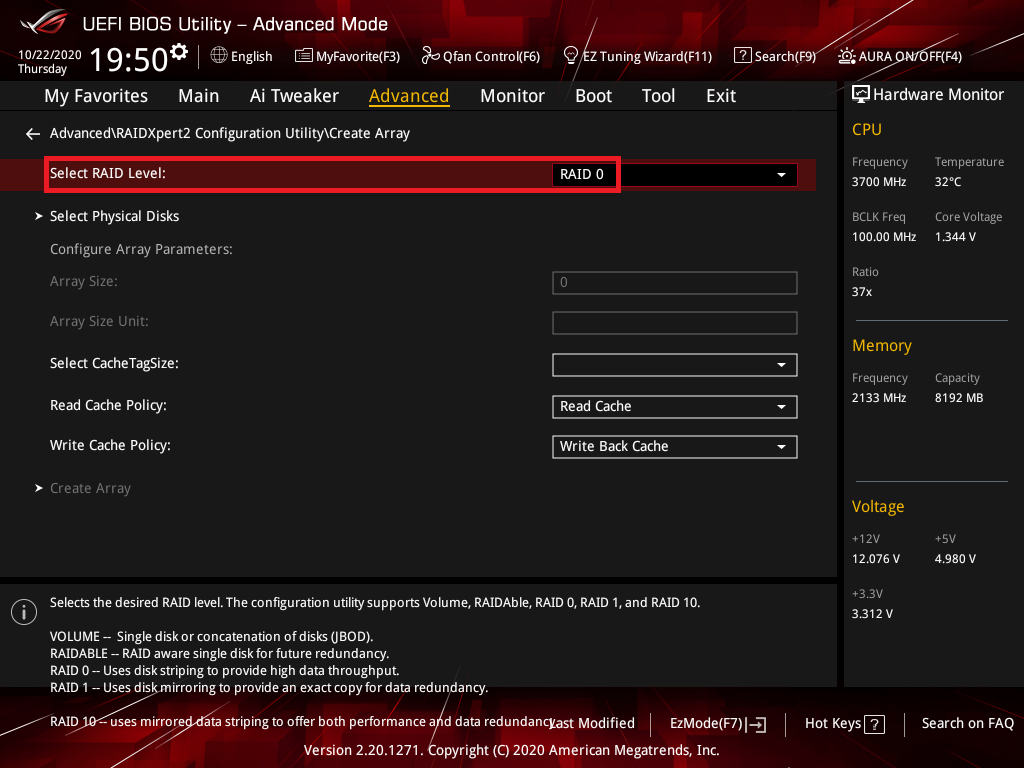The height and width of the screenshot is (768, 1024).
Task: Go to the Boot tab
Action: point(593,96)
